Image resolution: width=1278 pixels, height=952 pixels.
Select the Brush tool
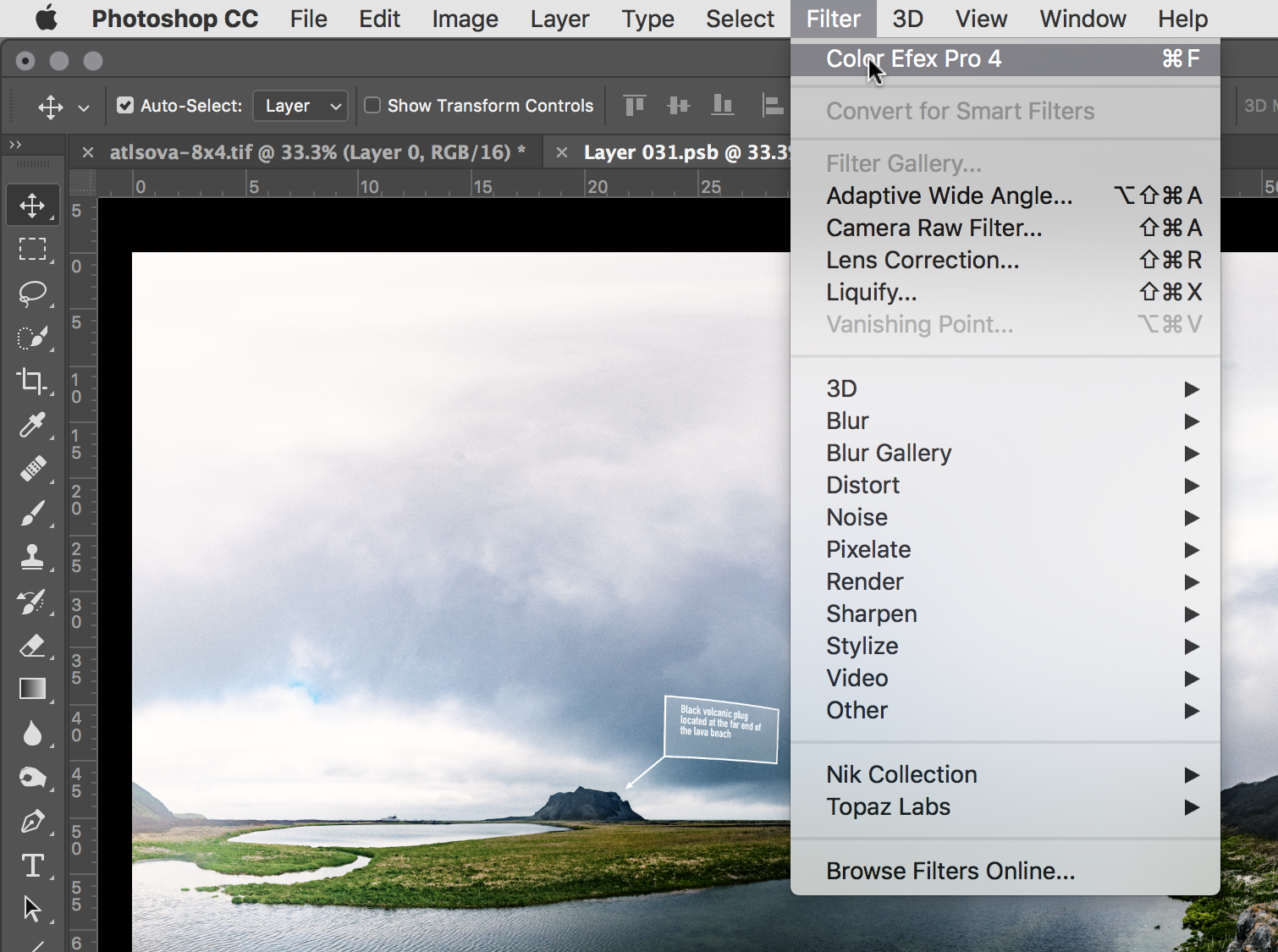pyautogui.click(x=32, y=513)
